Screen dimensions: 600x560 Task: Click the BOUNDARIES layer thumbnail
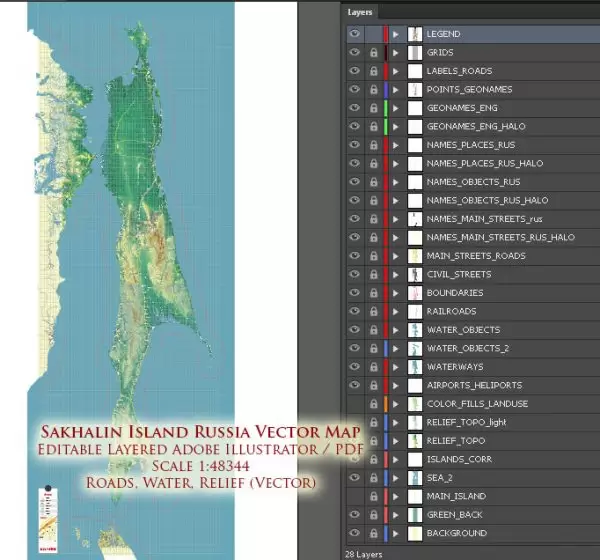[415, 293]
